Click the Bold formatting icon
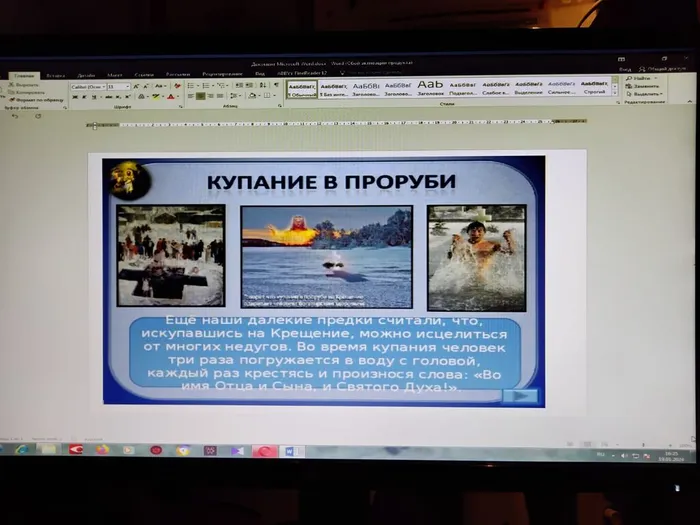The width and height of the screenshot is (700, 525). tap(75, 97)
